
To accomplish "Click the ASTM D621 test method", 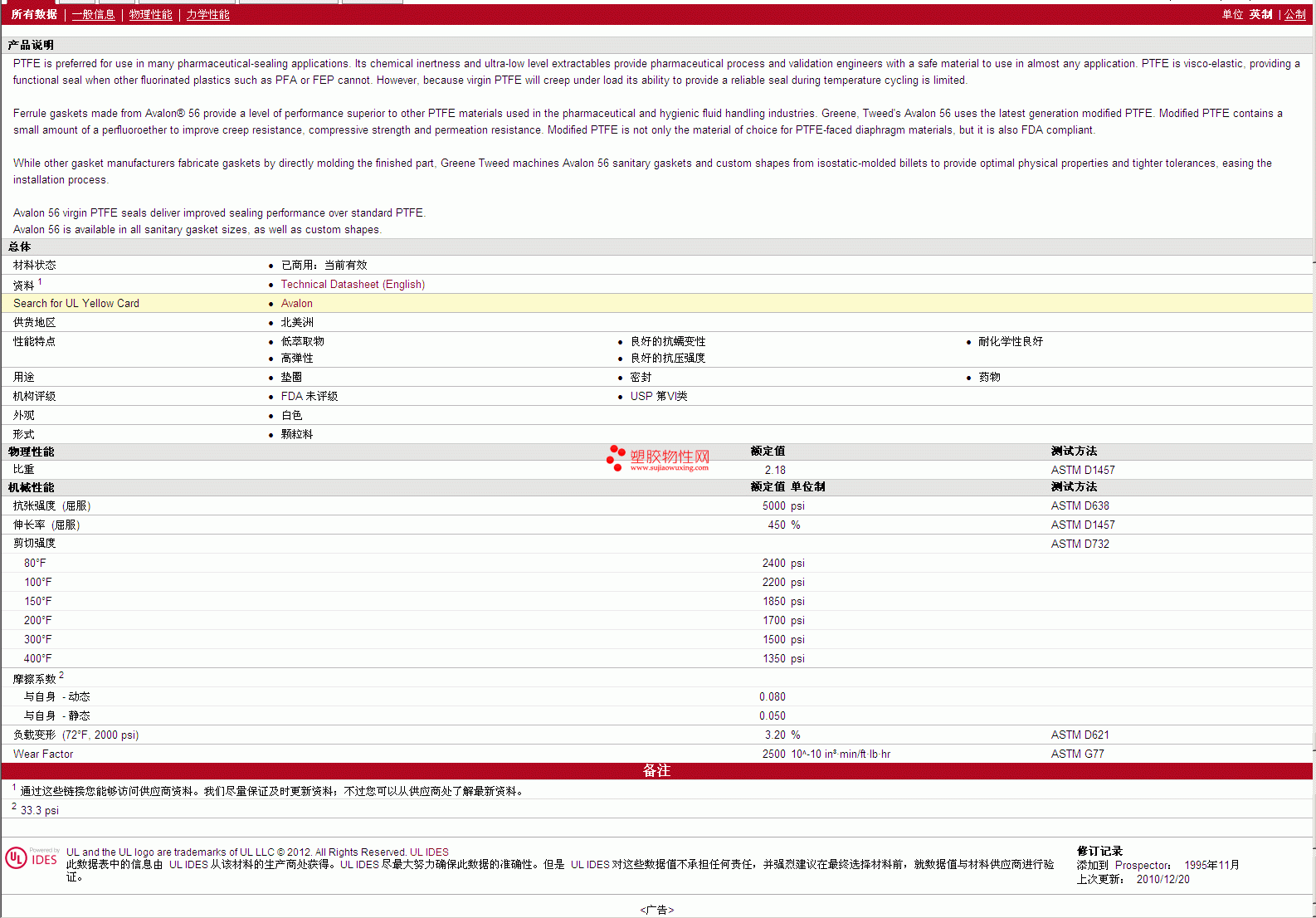I will [x=1080, y=735].
